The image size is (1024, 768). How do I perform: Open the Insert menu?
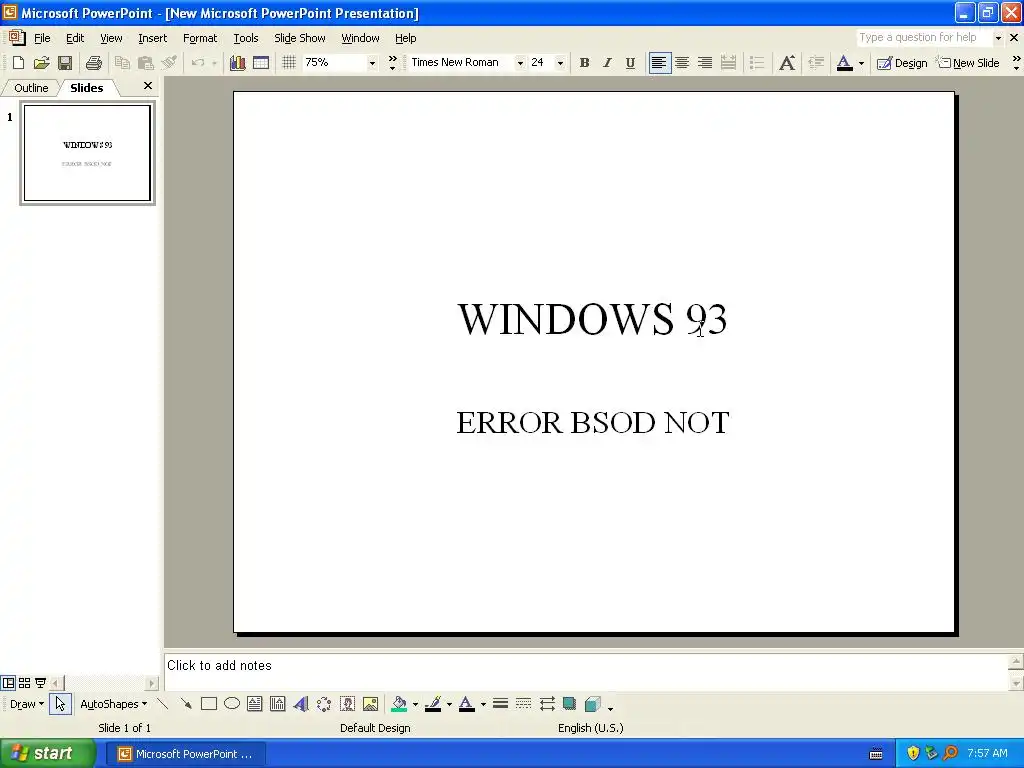[x=152, y=38]
